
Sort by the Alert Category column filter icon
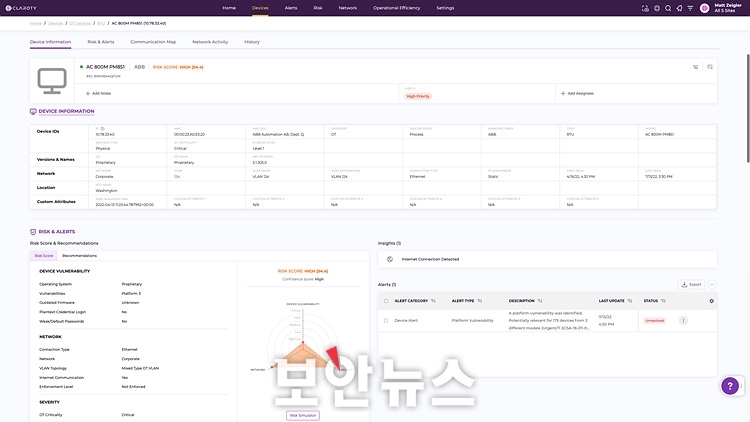coord(433,301)
